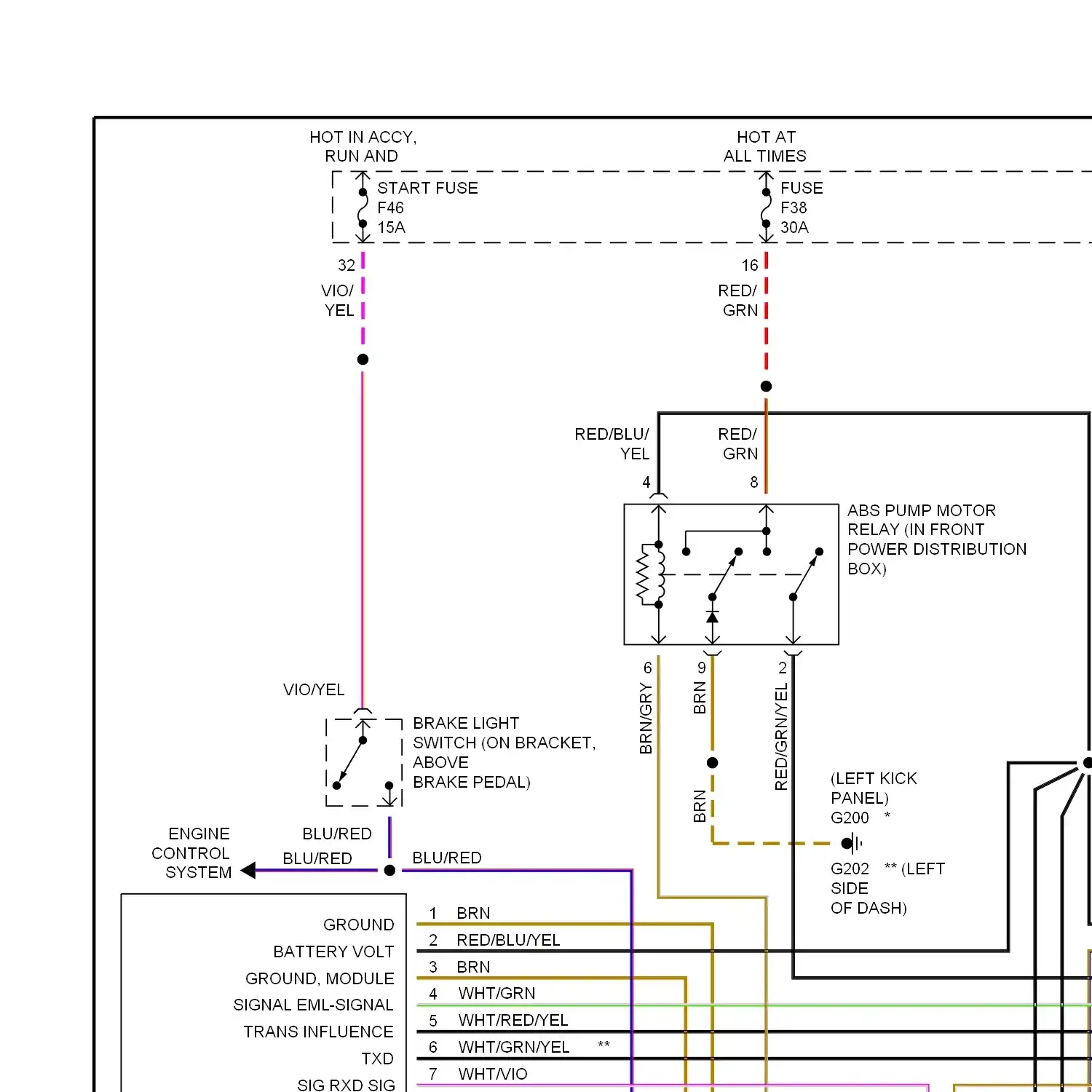Viewport: 1092px width, 1092px height.
Task: Select the vertical RED/GRN/YEL wire label
Action: (x=781, y=737)
